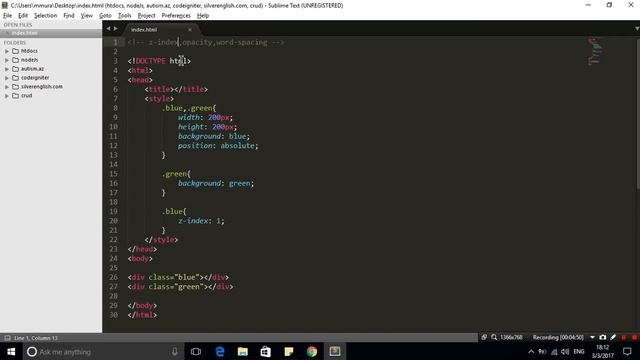The image size is (640, 360).
Task: Expand the htdocs folder arrow
Action: click(7, 51)
